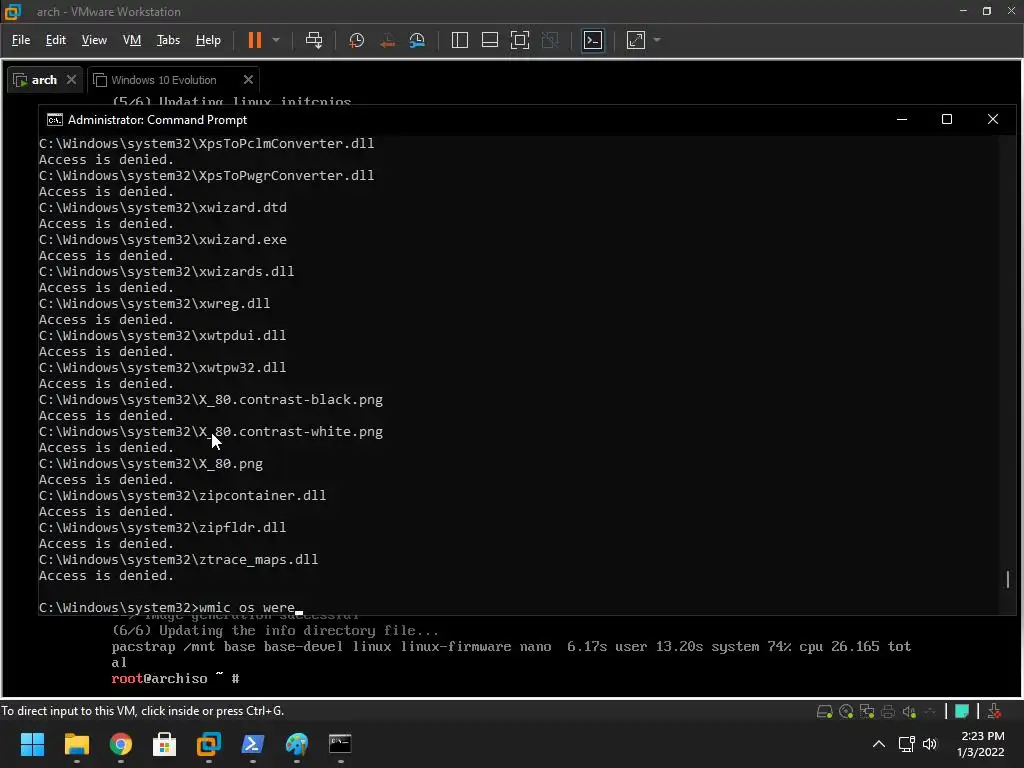Open Microsoft Store from the taskbar
Image resolution: width=1024 pixels, height=768 pixels.
(x=165, y=744)
